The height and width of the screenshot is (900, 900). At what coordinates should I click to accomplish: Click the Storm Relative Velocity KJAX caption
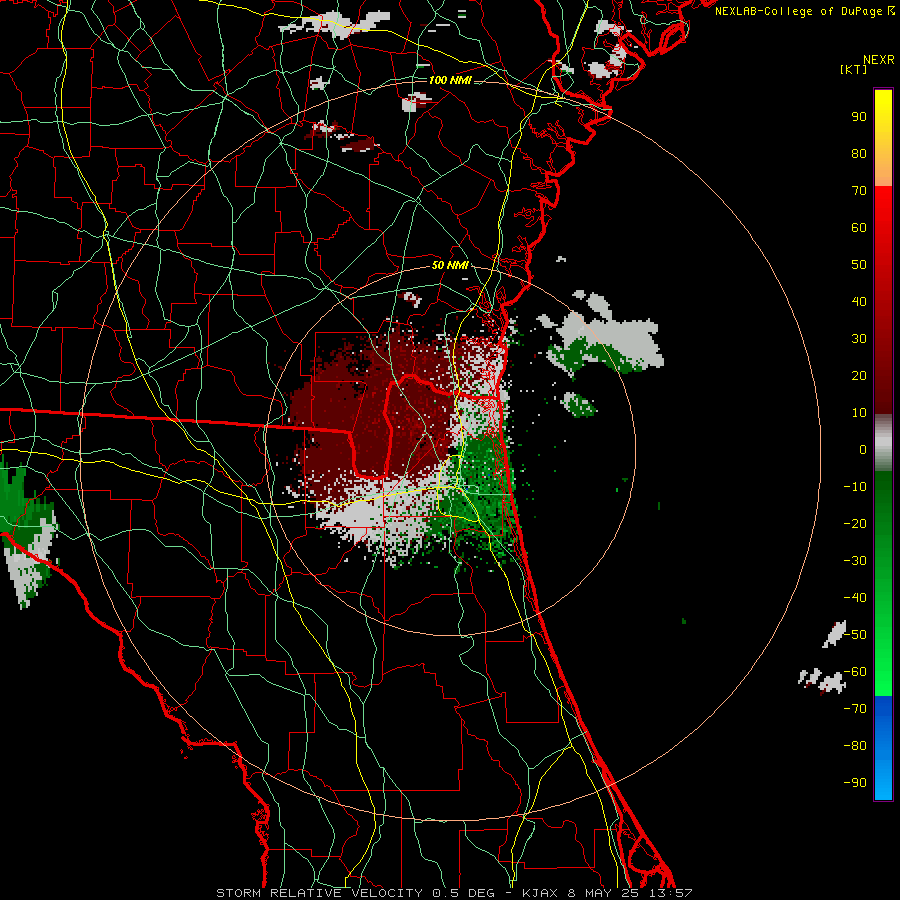point(454,893)
